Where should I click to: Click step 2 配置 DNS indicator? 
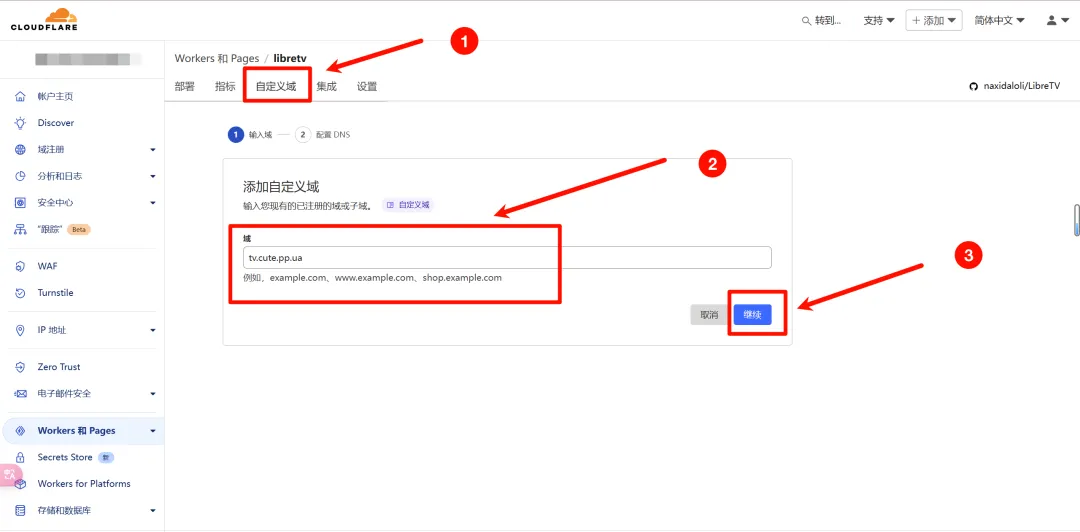[323, 134]
